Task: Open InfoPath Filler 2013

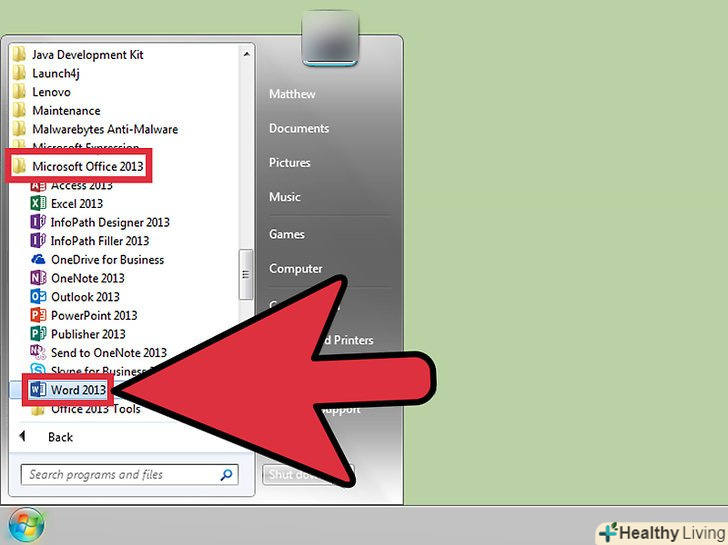Action: [90, 240]
